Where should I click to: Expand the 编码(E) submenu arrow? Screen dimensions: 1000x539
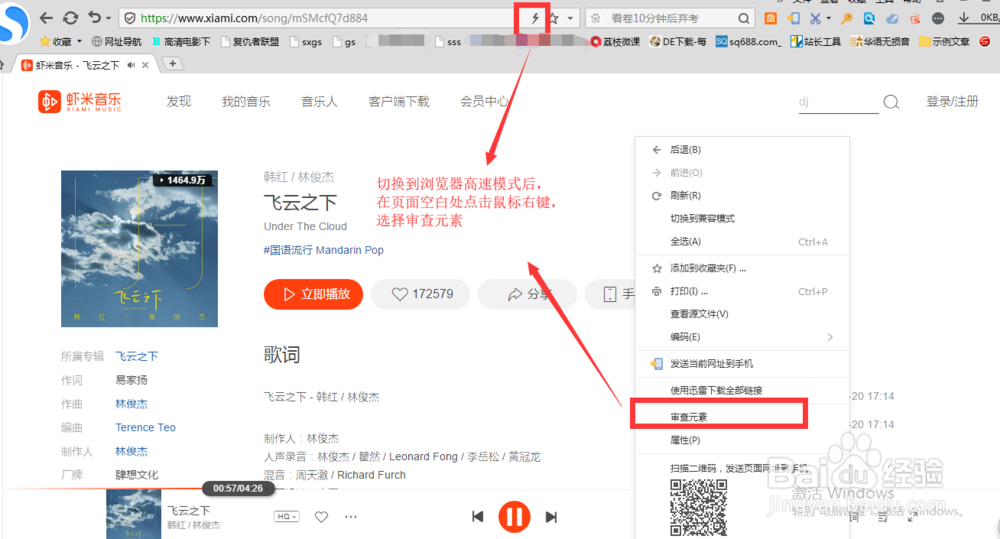click(830, 337)
